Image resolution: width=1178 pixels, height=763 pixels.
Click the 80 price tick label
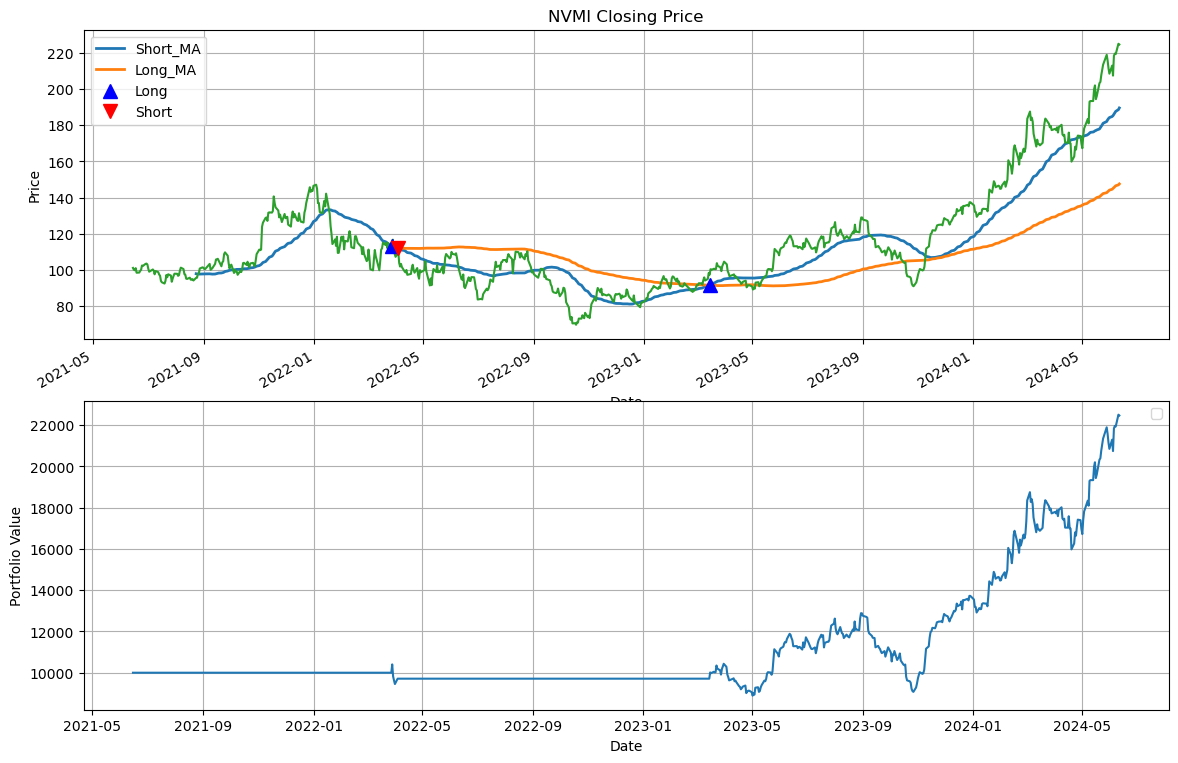[x=64, y=307]
